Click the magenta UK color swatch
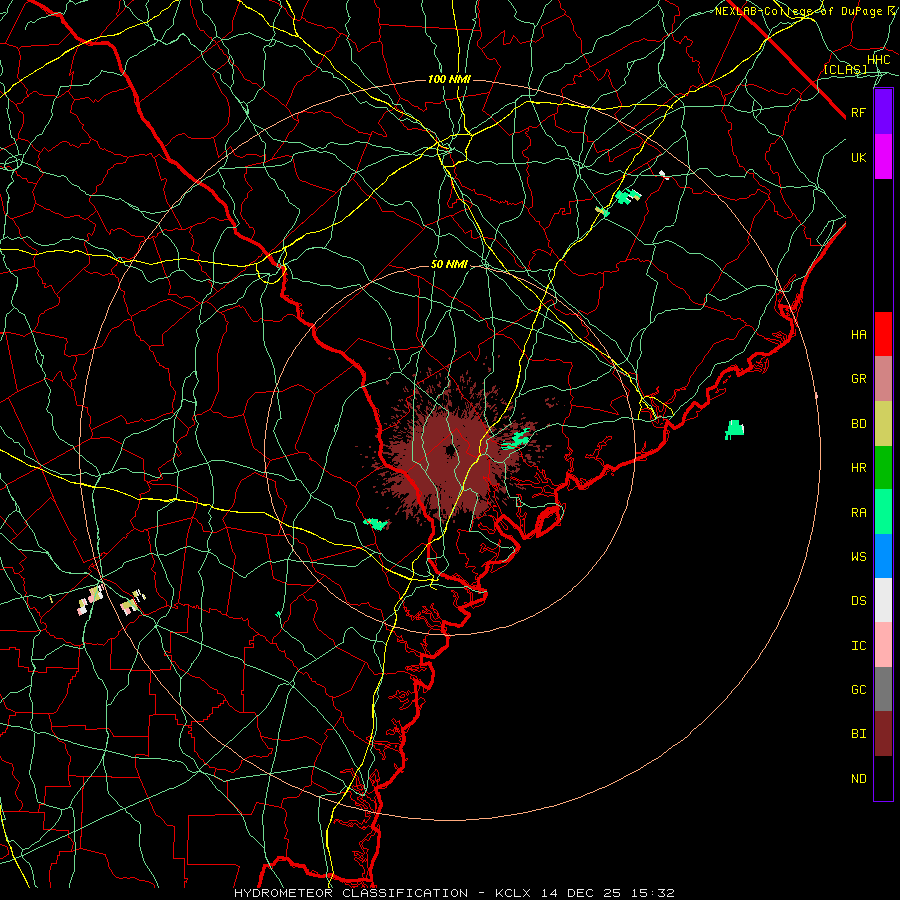Screen dimensions: 900x900 pos(883,157)
